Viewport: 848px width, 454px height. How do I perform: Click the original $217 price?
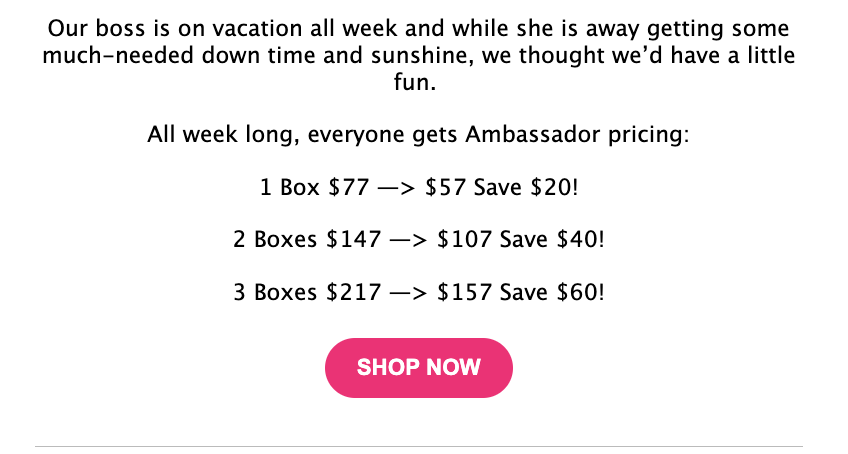pyautogui.click(x=354, y=292)
